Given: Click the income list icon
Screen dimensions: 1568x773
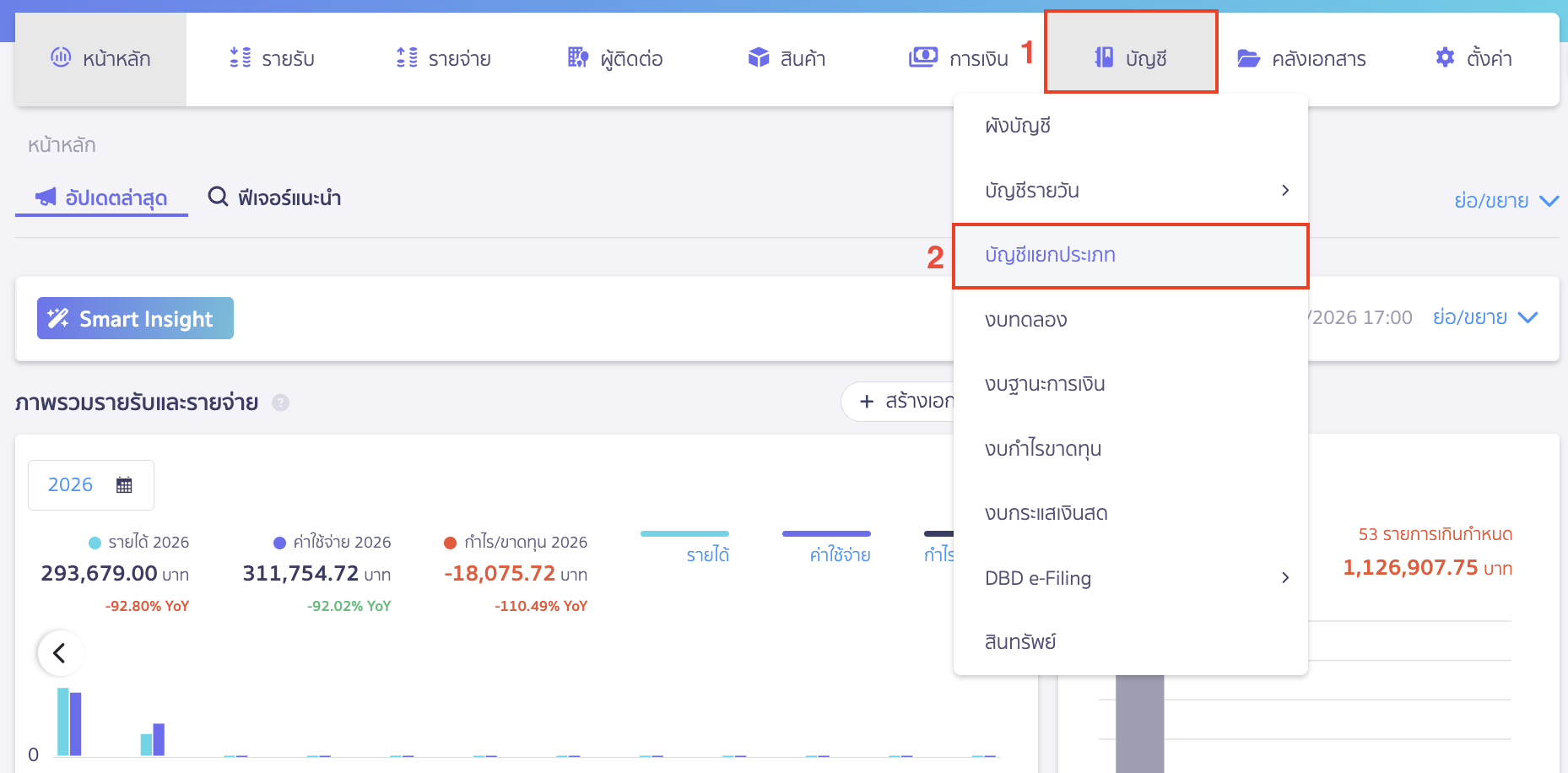Looking at the screenshot, I should pyautogui.click(x=241, y=57).
